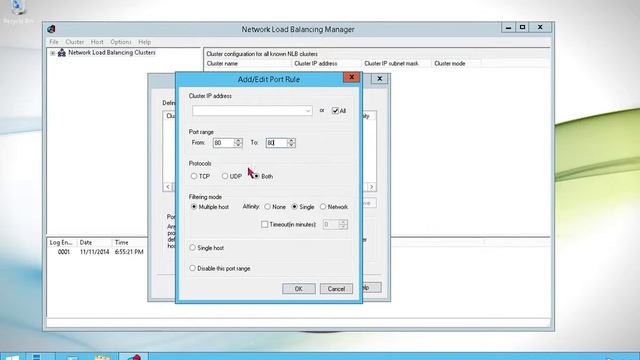Click the NLB Manager title bar app icon

coord(51,29)
